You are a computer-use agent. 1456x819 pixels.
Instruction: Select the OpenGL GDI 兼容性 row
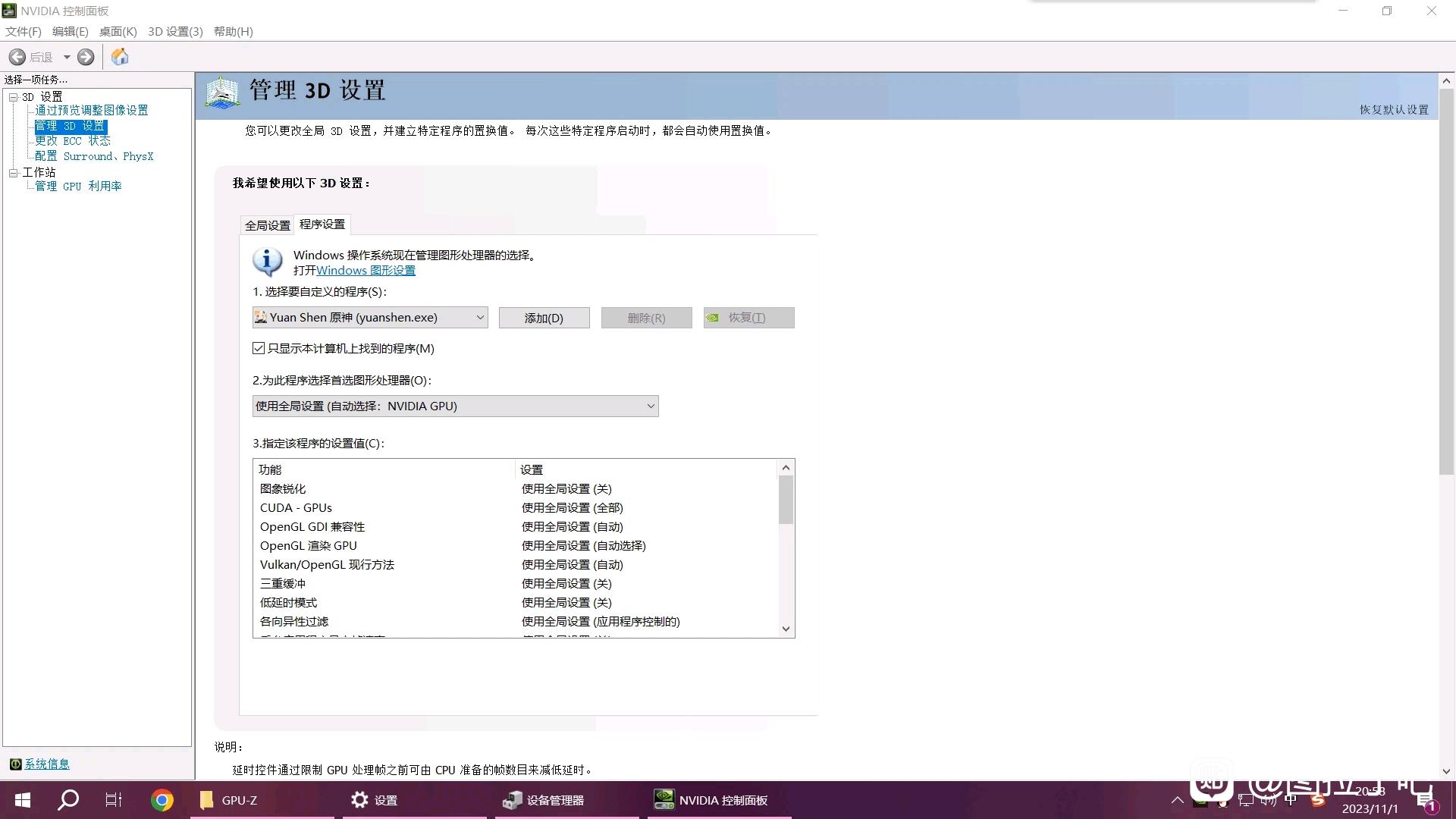(516, 527)
